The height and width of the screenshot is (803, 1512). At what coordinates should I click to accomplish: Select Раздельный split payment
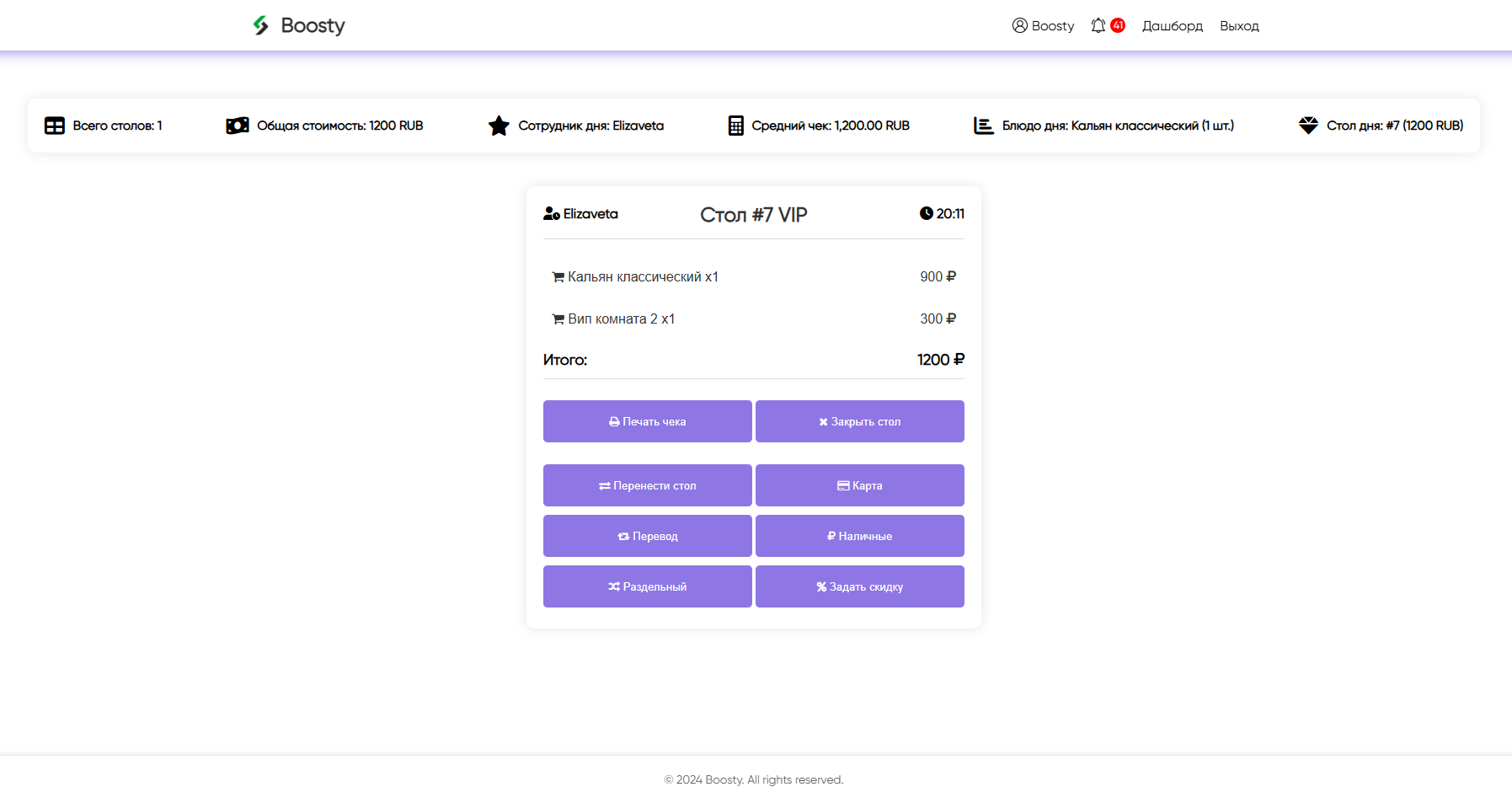pos(648,586)
